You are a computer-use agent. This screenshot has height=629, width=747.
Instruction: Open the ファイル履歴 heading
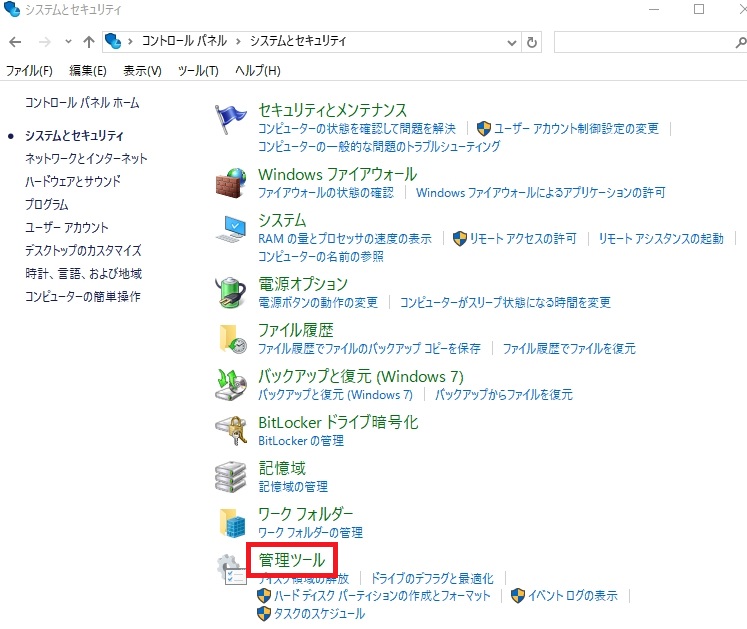coord(296,330)
